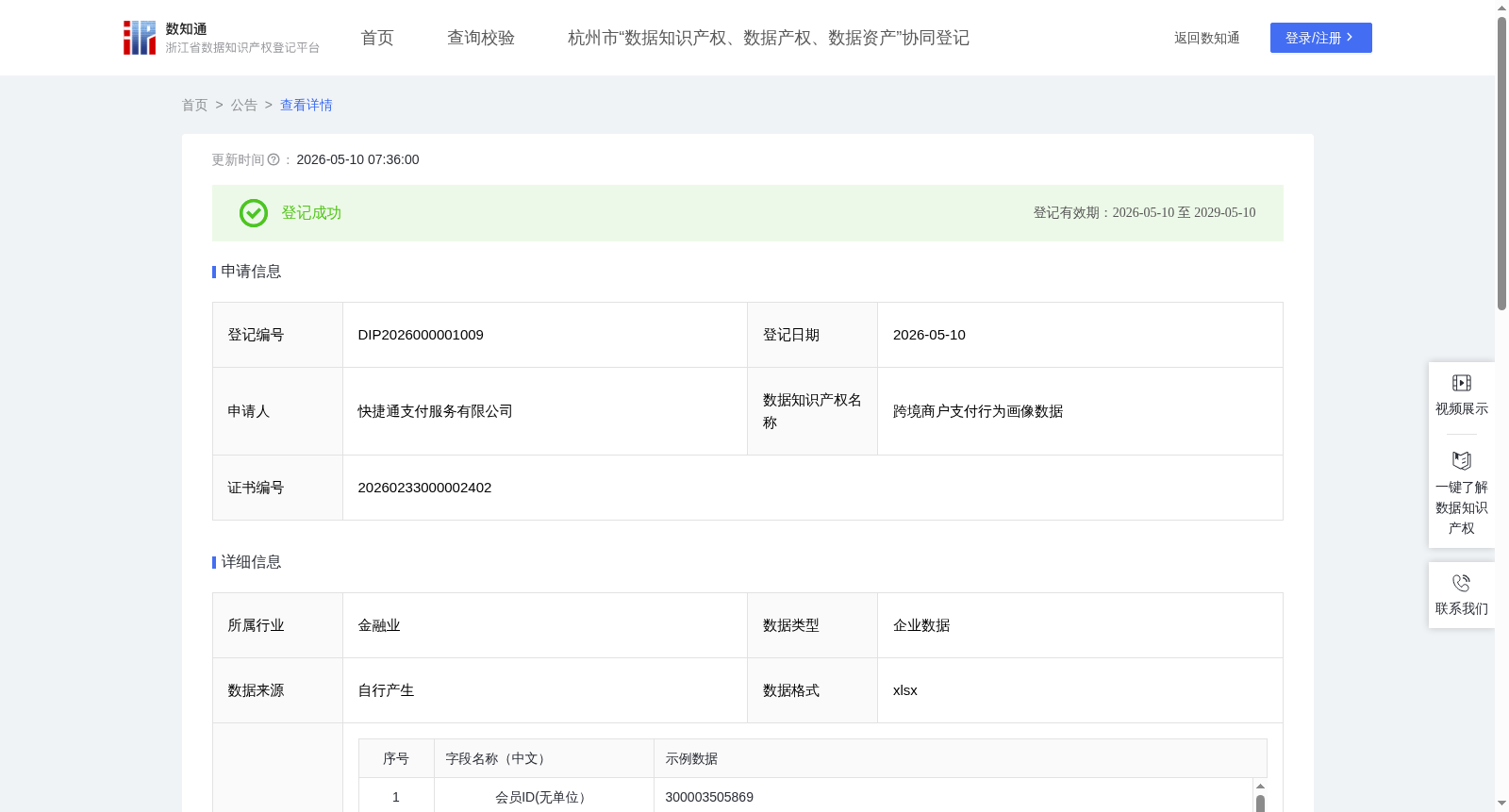This screenshot has height=812, width=1509.
Task: Click the 登记有效期 validity text
Action: (x=1144, y=213)
